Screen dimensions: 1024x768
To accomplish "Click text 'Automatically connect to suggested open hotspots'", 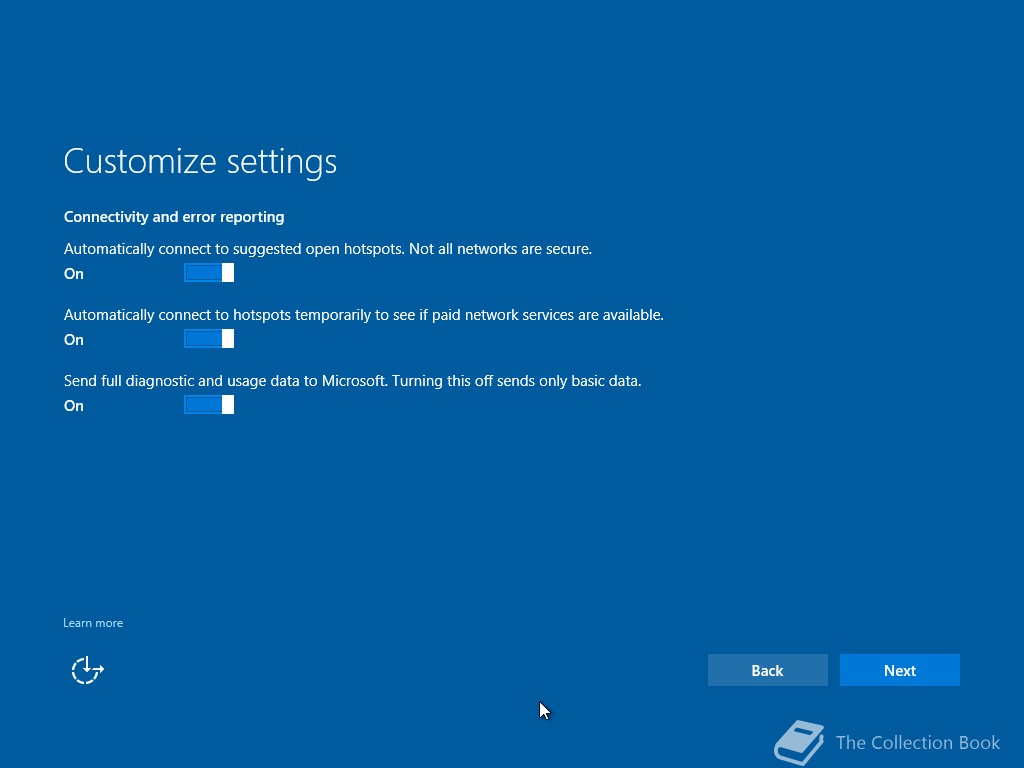I will (x=234, y=249).
